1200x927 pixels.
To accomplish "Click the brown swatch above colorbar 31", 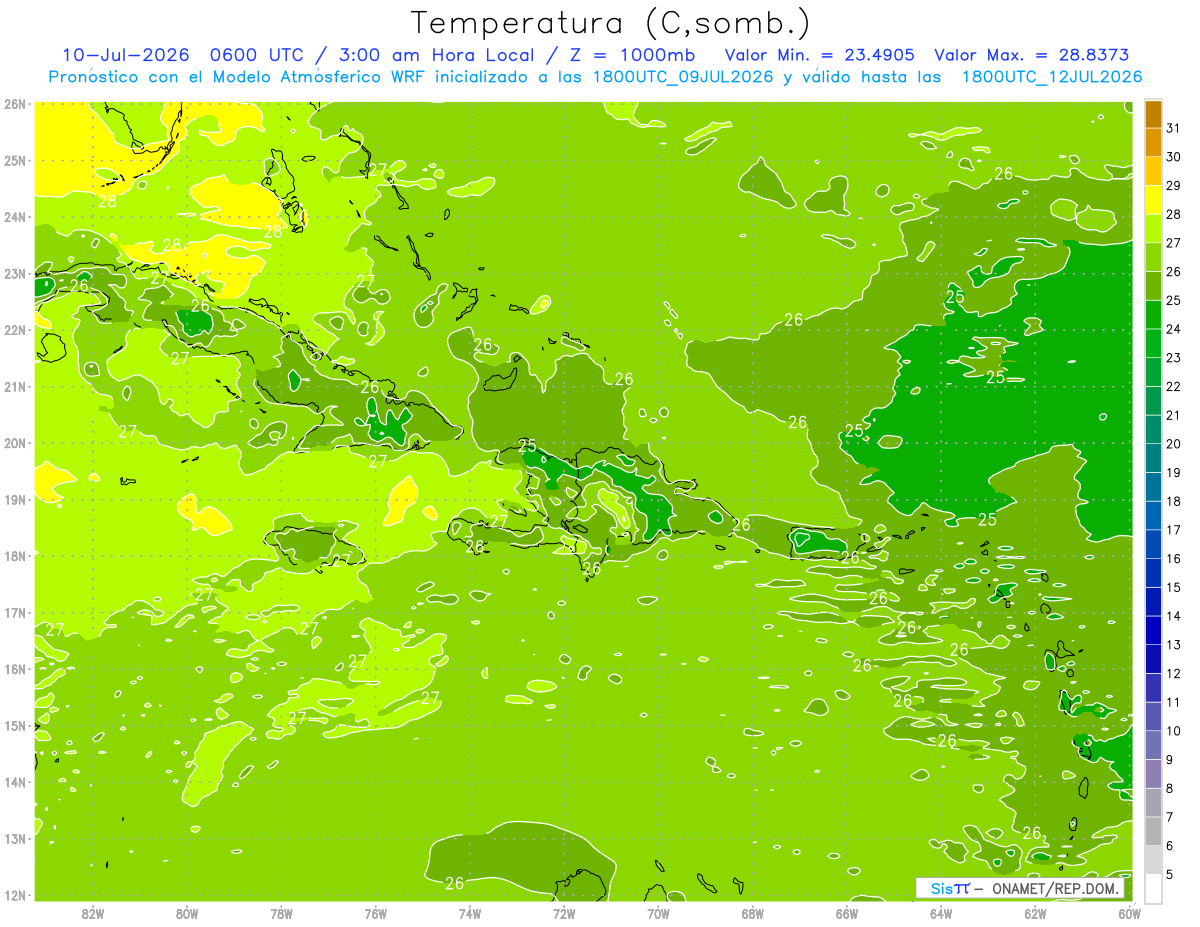I will point(1153,115).
